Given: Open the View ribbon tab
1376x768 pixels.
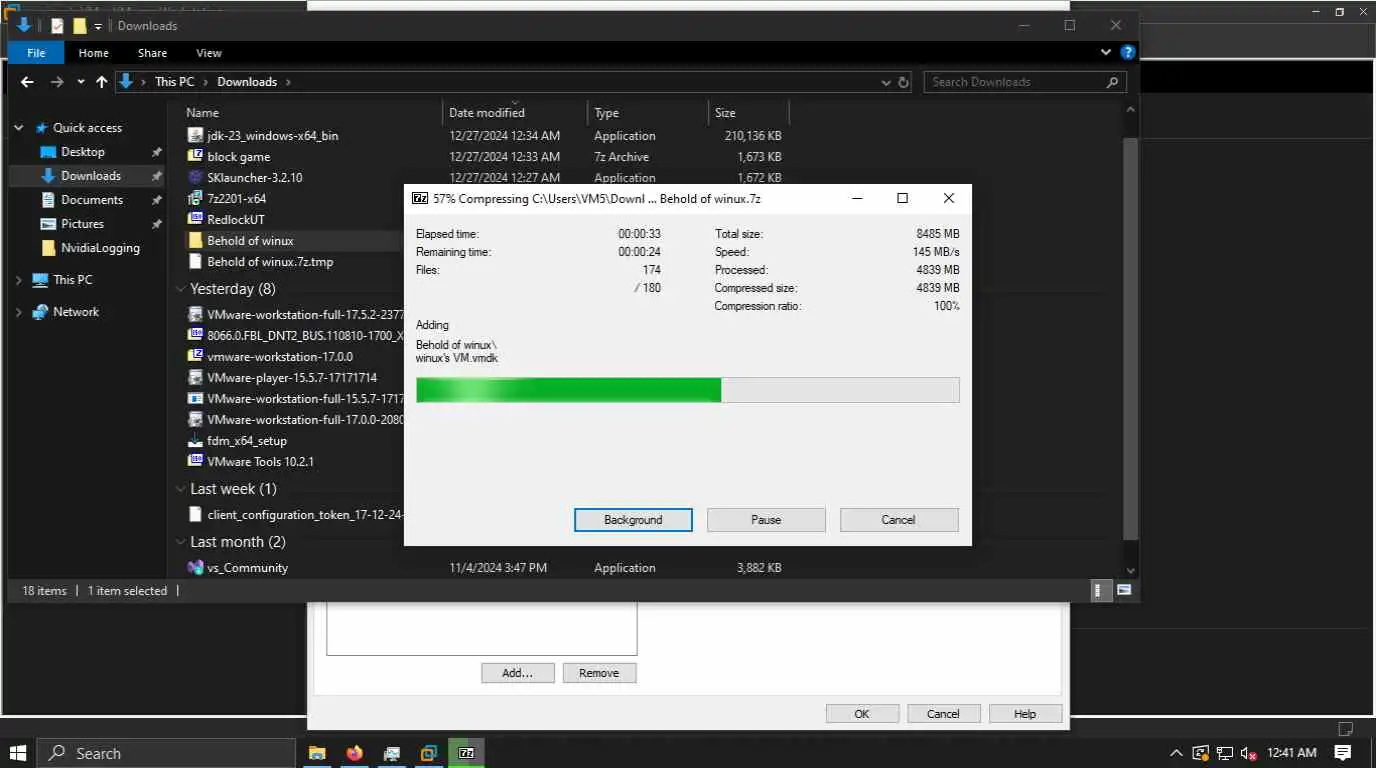Looking at the screenshot, I should pos(209,53).
